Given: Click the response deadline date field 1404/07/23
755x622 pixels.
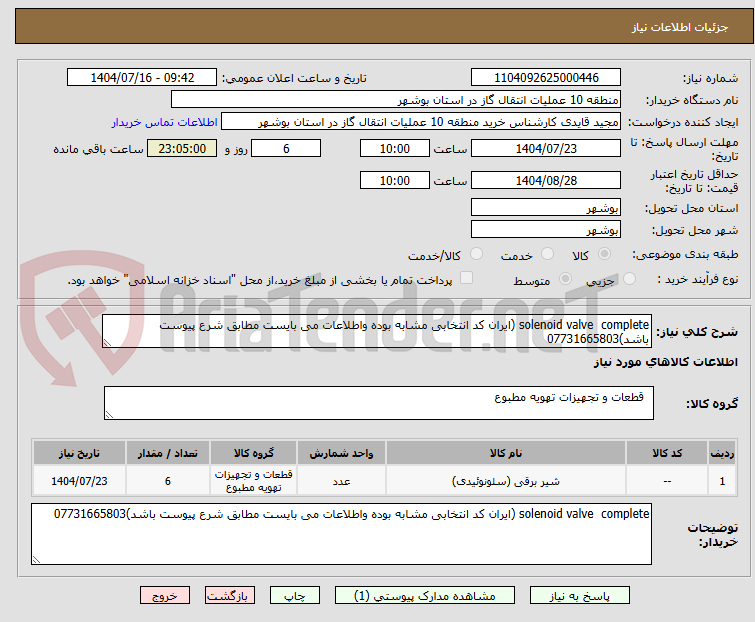Looking at the screenshot, I should [545, 148].
